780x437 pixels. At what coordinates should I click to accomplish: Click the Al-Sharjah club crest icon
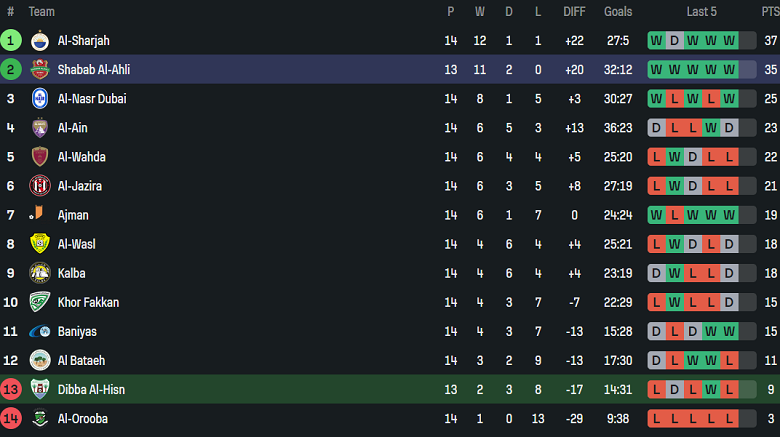coord(39,41)
